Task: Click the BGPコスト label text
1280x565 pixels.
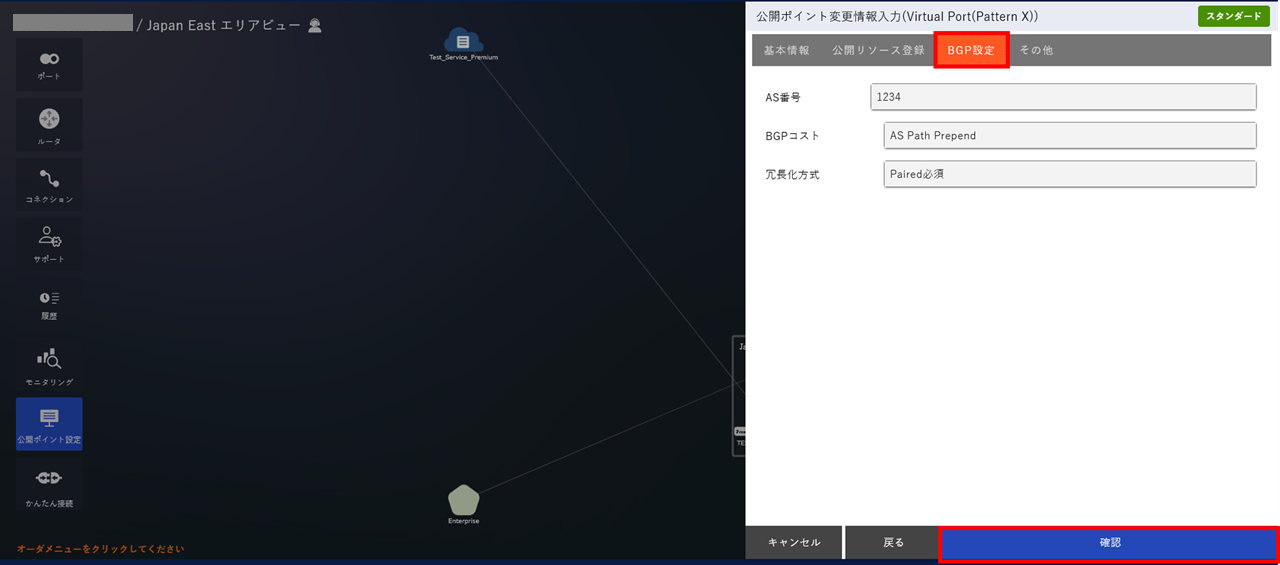Action: pyautogui.click(x=793, y=135)
